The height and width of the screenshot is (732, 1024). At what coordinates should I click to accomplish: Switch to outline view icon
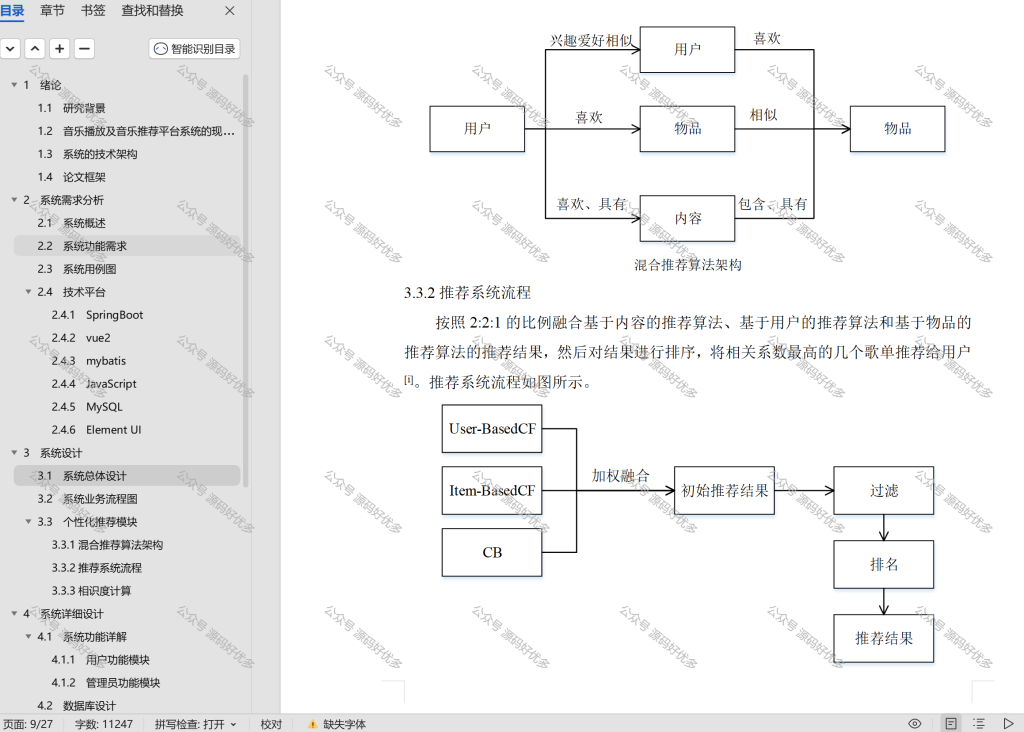[979, 724]
